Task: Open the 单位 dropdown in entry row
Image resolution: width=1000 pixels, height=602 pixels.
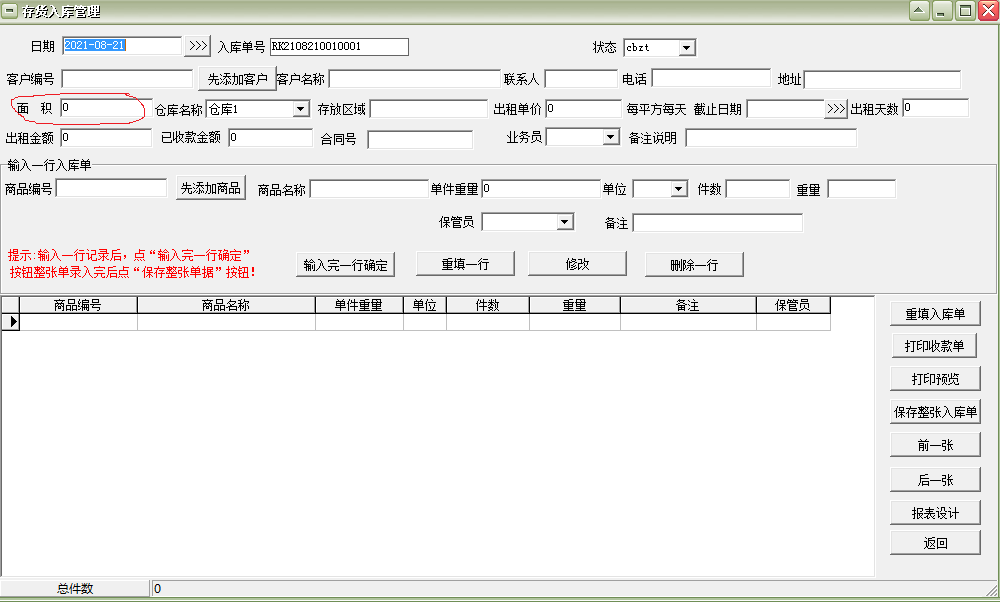Action: coord(679,189)
